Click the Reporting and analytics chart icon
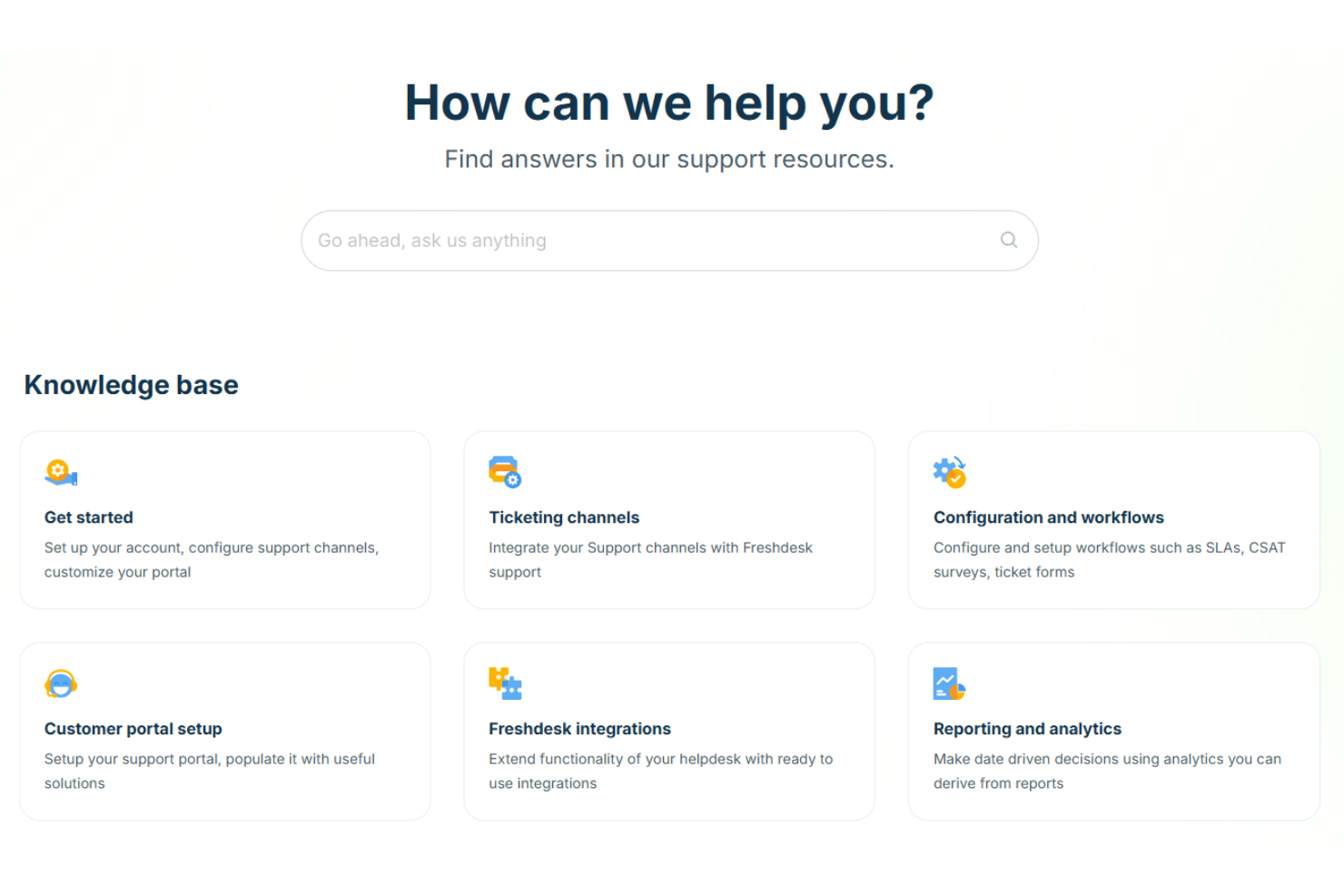 [x=949, y=683]
